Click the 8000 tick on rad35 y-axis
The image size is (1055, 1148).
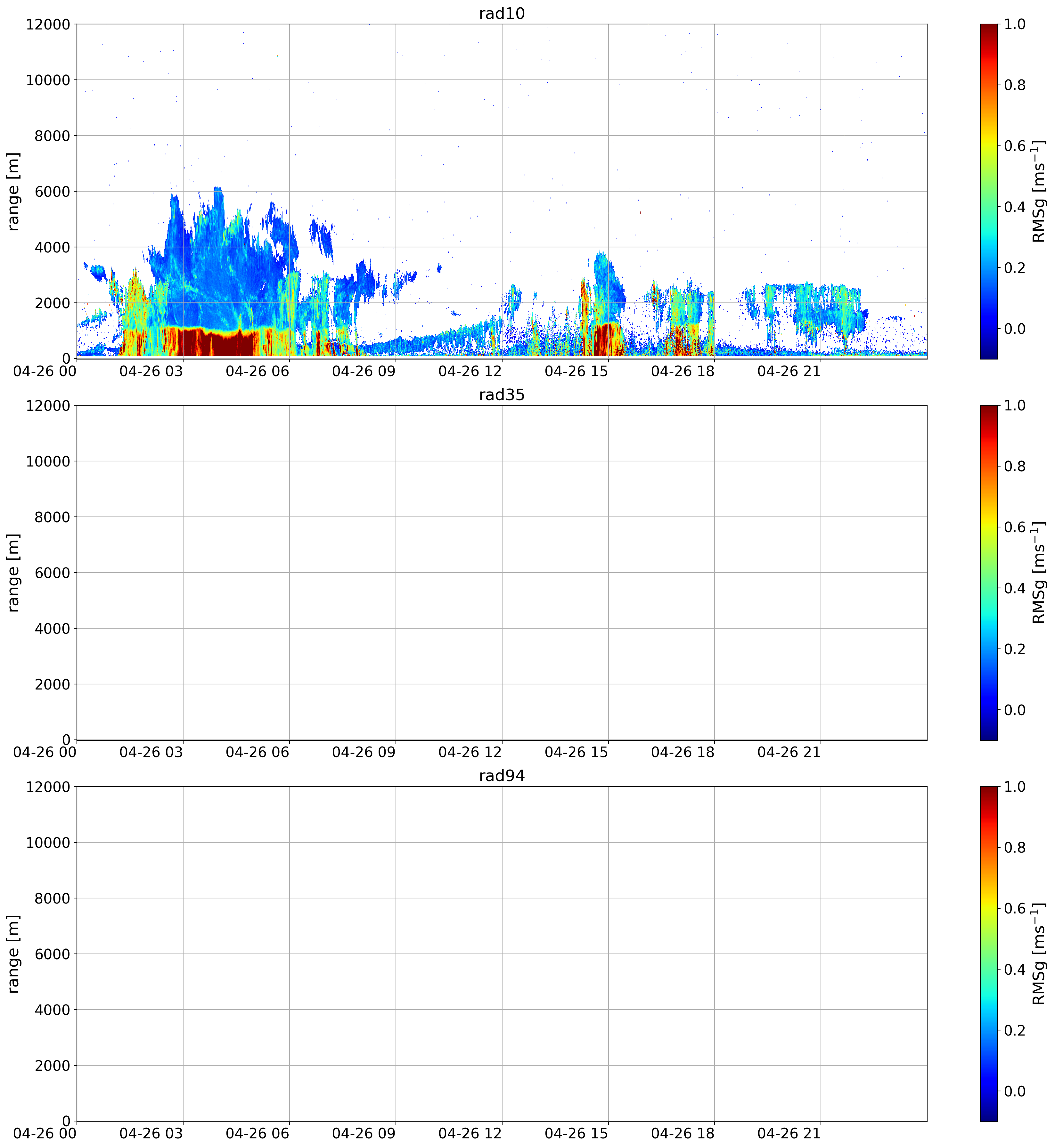(x=52, y=517)
